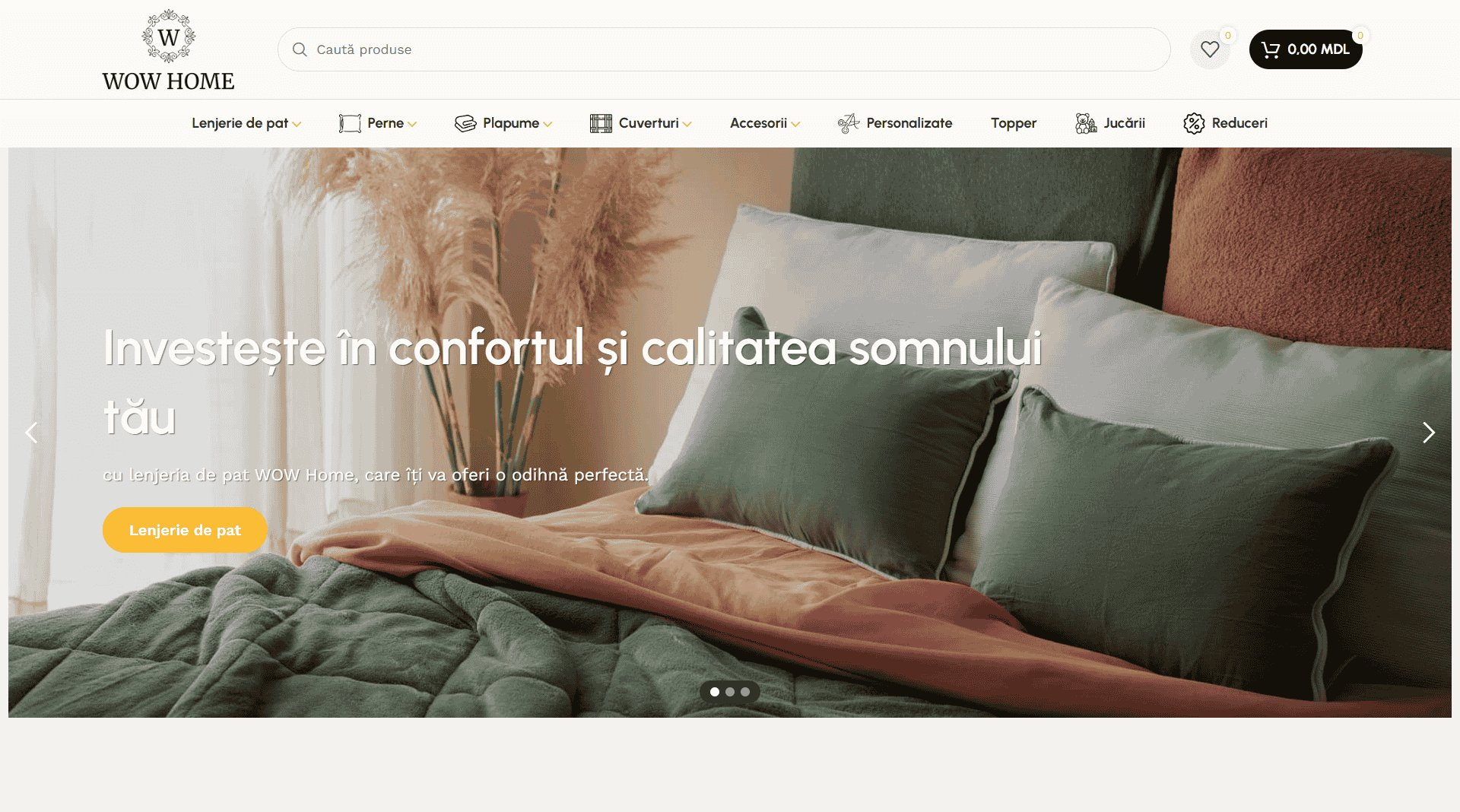
Task: Expand the Accesorii menu chevron
Action: coord(795,124)
